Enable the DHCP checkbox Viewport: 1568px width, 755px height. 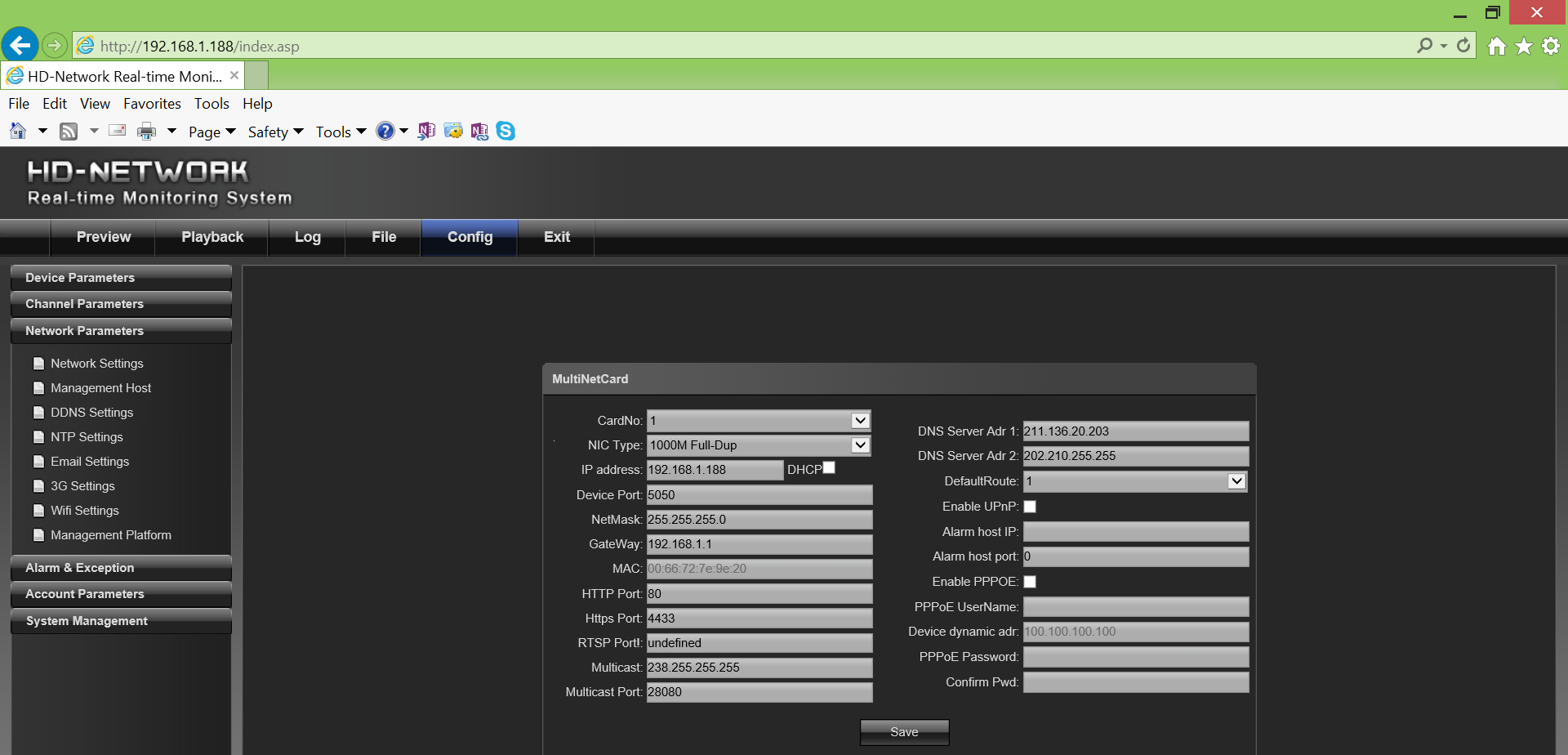(829, 468)
